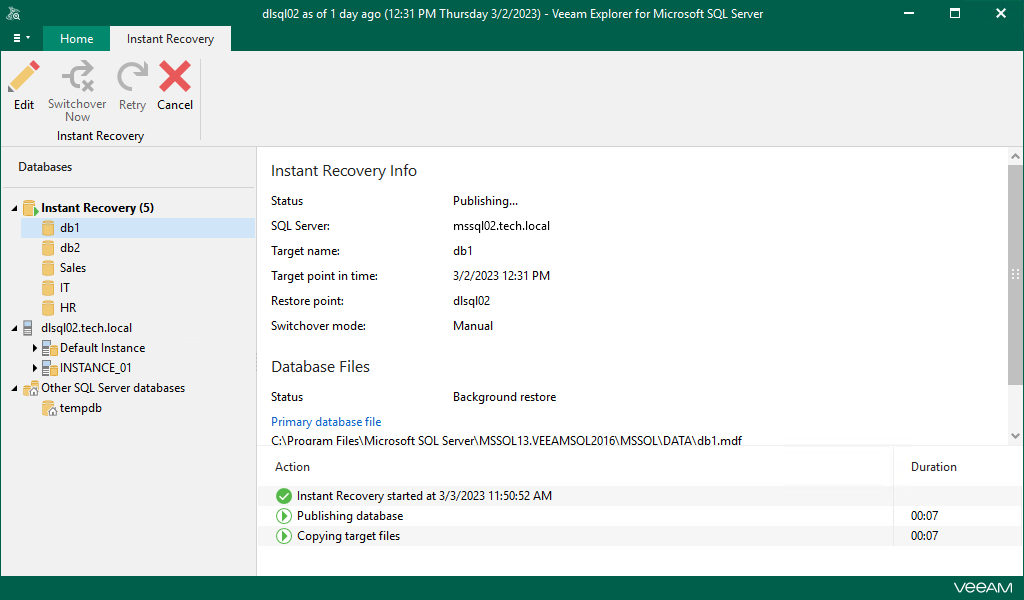This screenshot has width=1024, height=600.
Task: Click the Switchover Now icon
Action: [x=77, y=78]
